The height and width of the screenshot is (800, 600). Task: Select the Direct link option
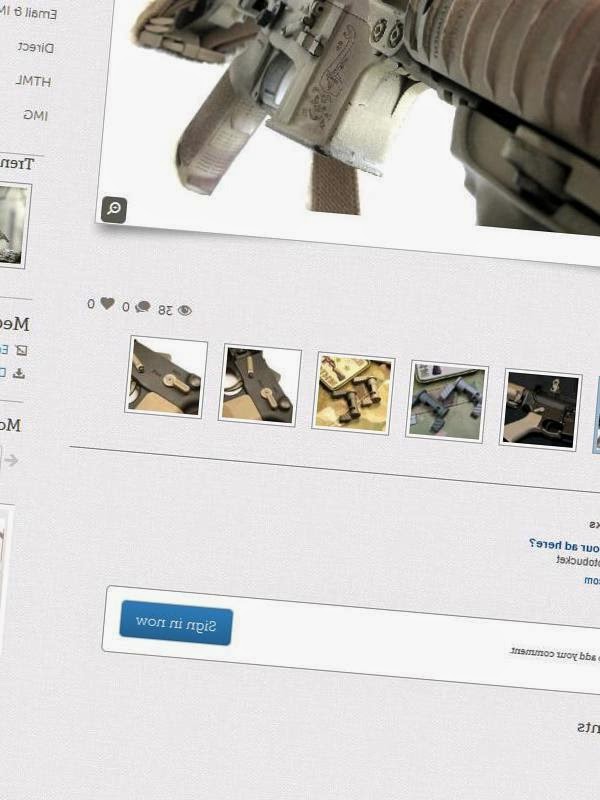tap(36, 48)
